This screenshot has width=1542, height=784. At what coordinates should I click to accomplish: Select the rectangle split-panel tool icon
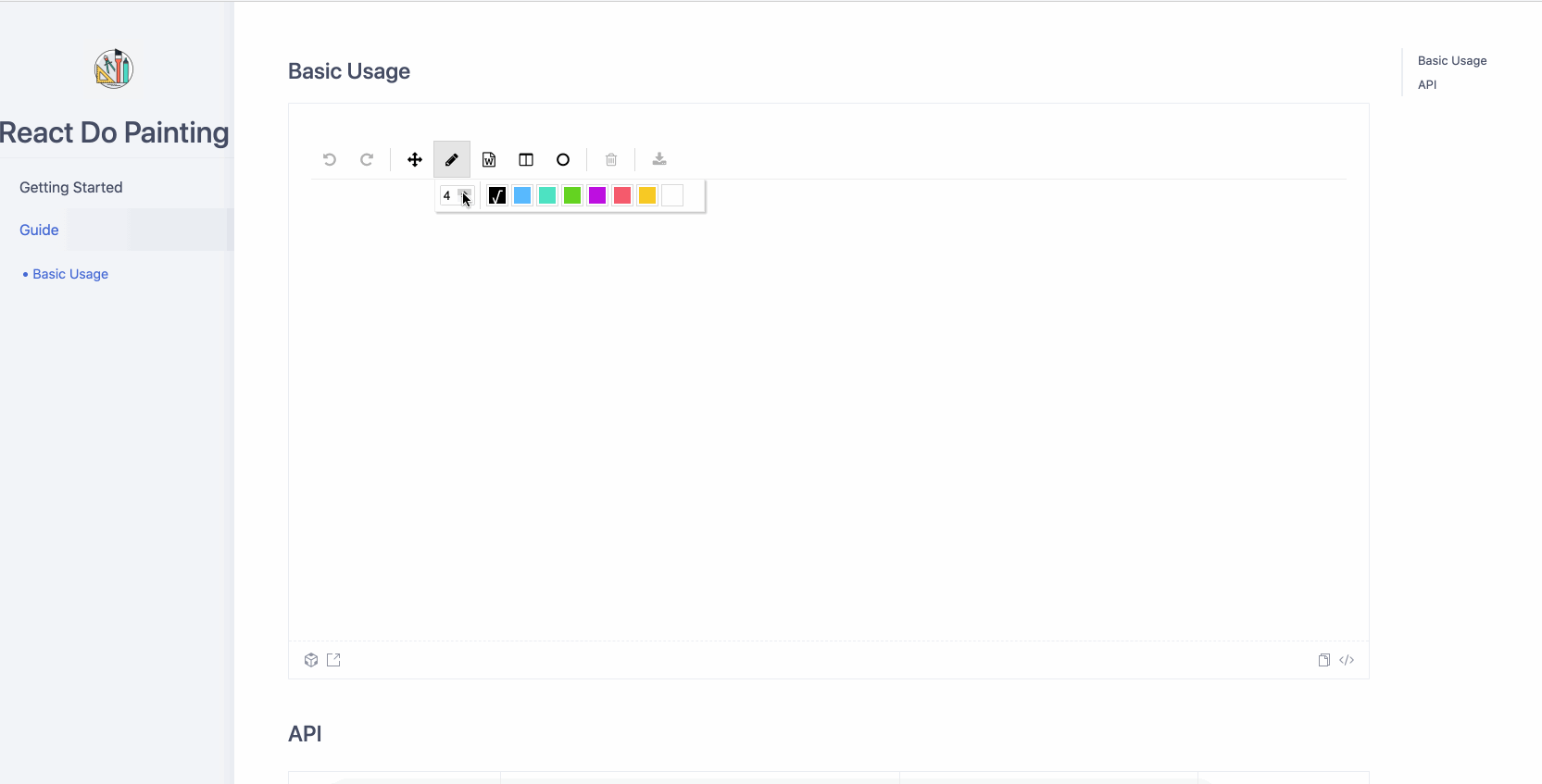point(526,159)
